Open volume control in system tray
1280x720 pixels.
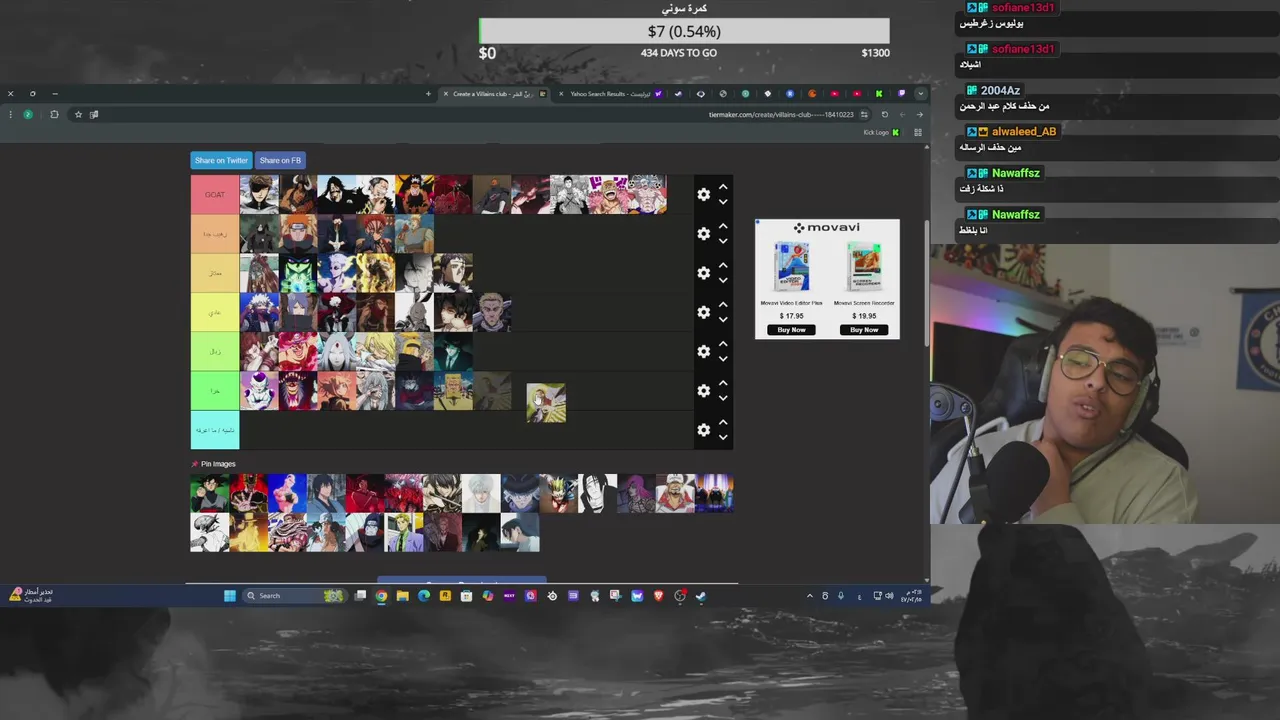click(x=889, y=596)
